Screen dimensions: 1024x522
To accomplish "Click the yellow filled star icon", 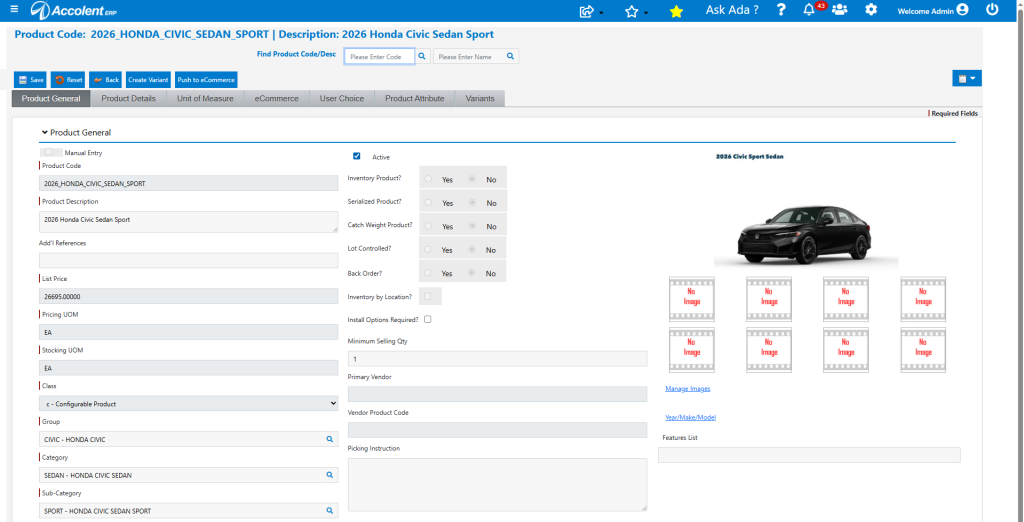I will pyautogui.click(x=677, y=11).
